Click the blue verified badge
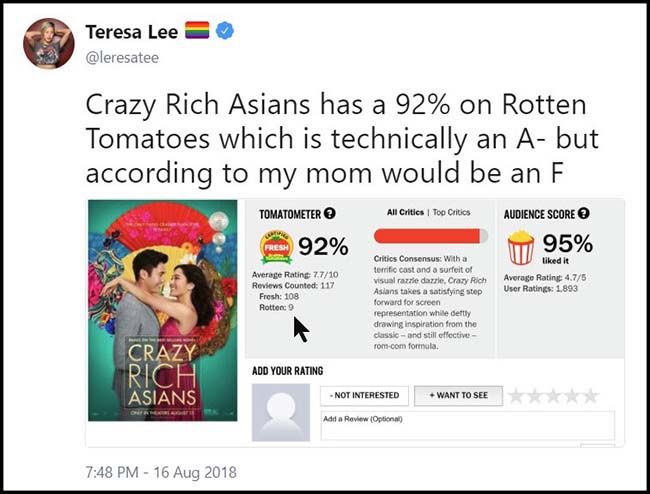The width and height of the screenshot is (650, 494). click(x=226, y=32)
